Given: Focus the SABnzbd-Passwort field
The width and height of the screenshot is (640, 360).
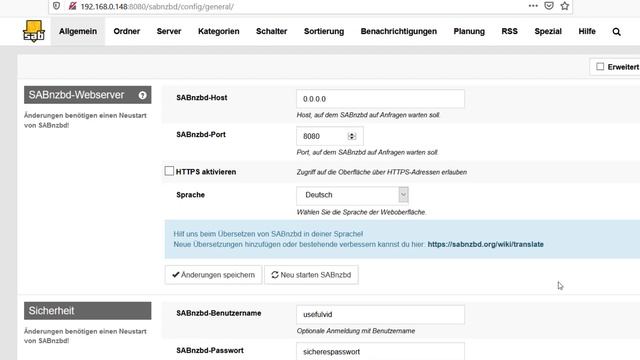Looking at the screenshot, I should [x=380, y=351].
